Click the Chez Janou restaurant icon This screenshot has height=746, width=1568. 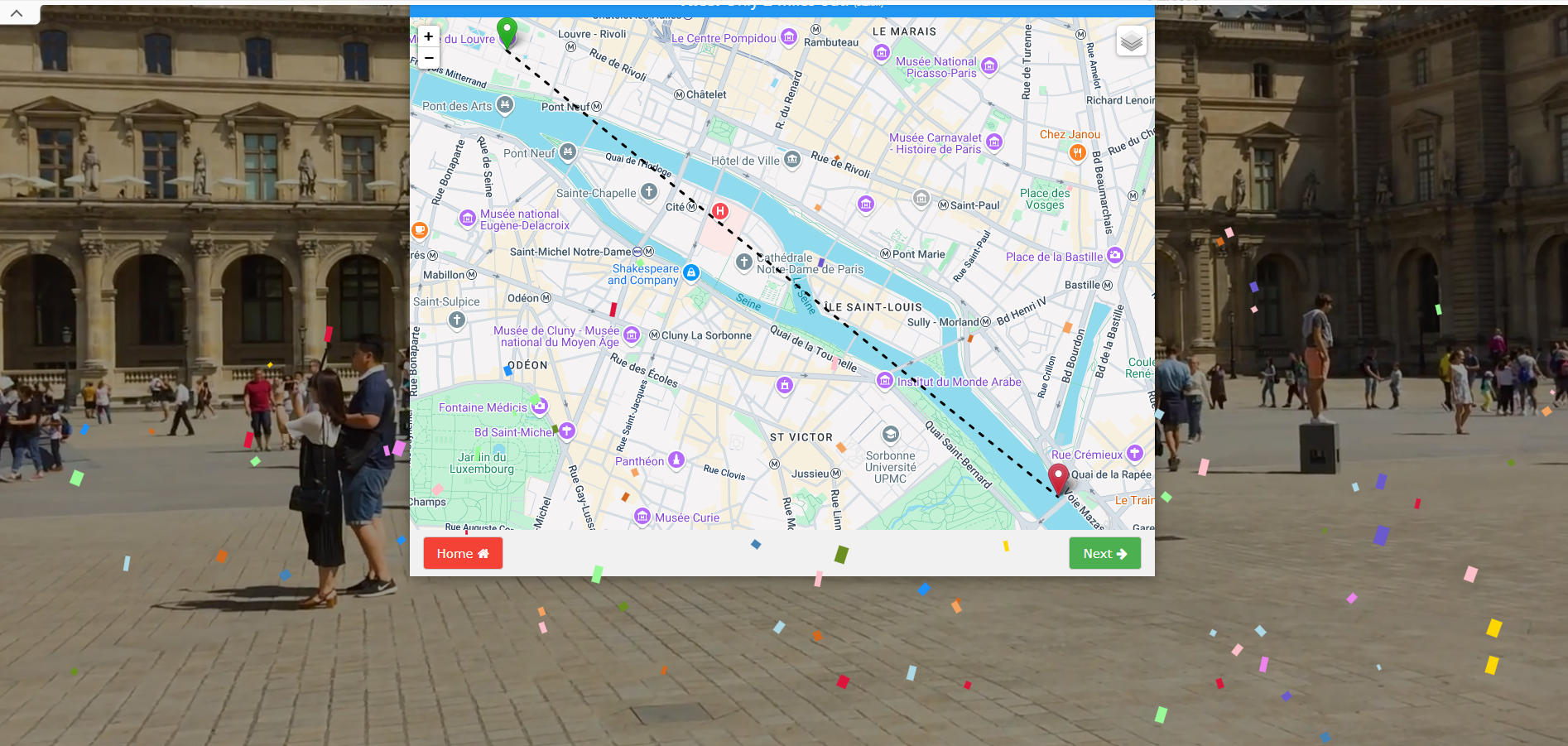pyautogui.click(x=1076, y=152)
